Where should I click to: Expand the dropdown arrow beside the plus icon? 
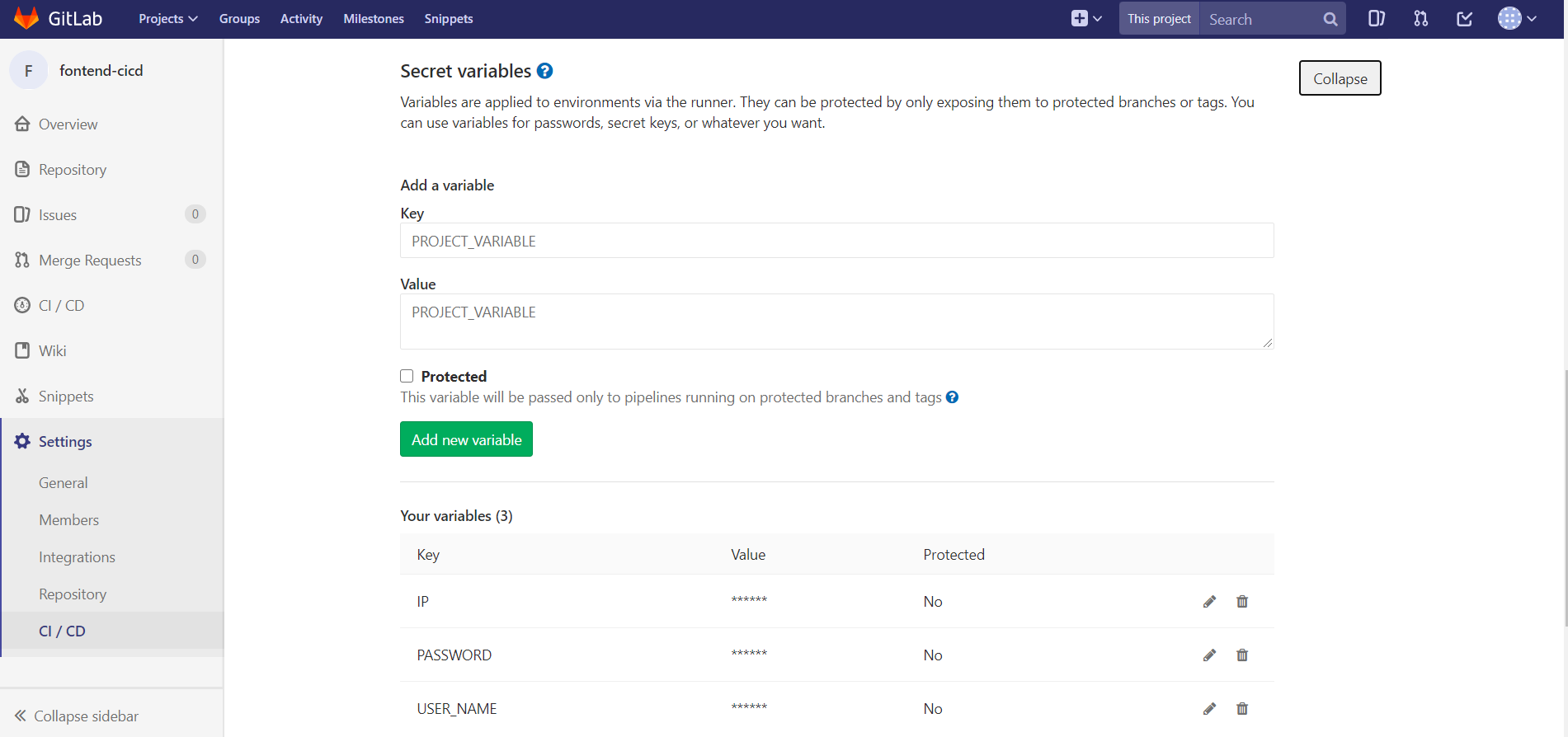pyautogui.click(x=1097, y=18)
